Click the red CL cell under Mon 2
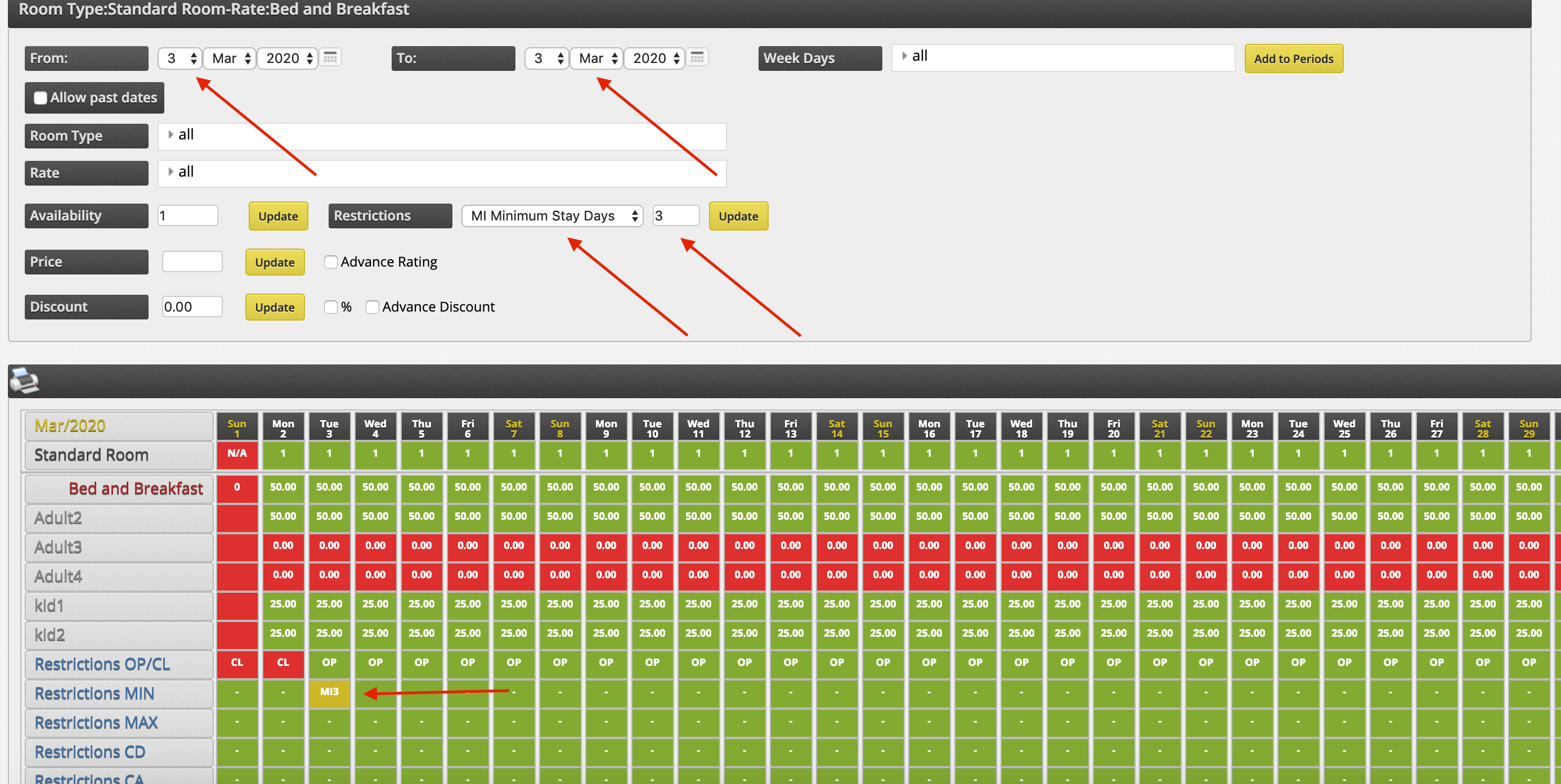 [x=283, y=663]
